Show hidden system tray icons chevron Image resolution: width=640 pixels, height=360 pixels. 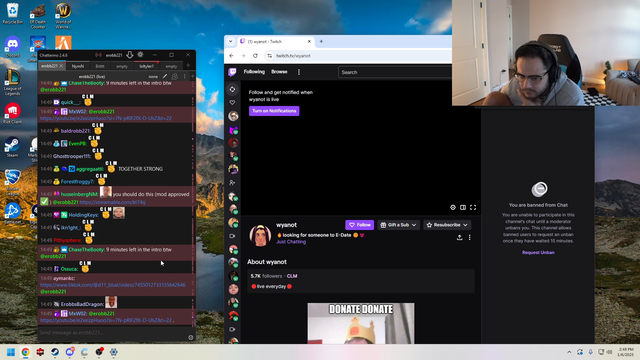coord(569,352)
